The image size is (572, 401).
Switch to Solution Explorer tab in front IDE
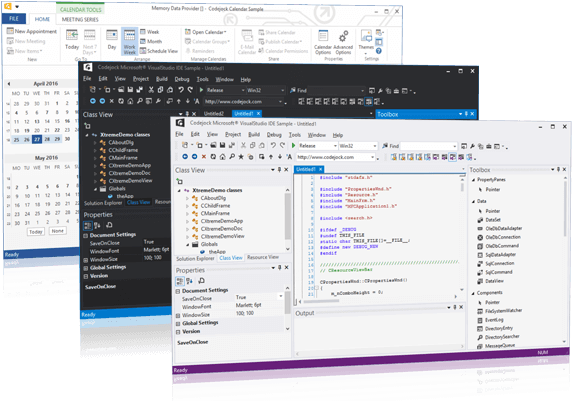point(195,258)
